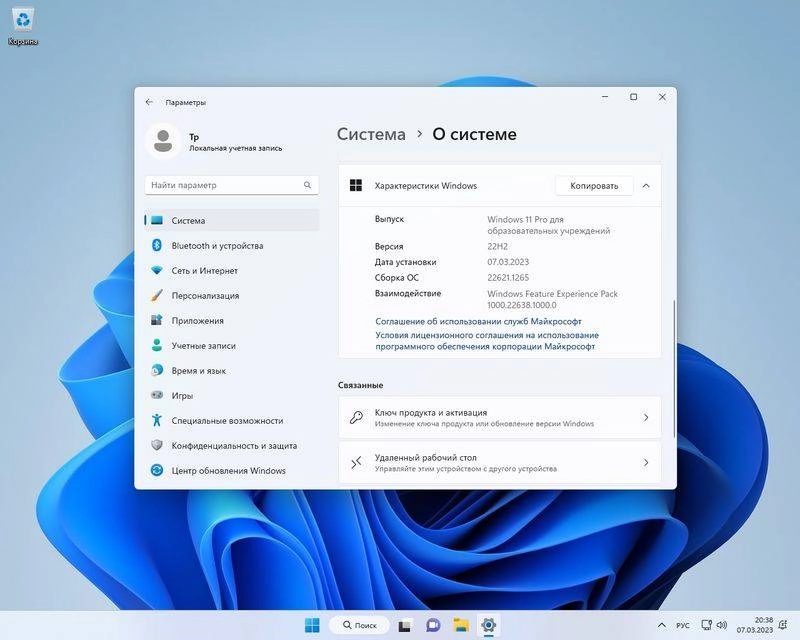
Task: Open the notification bell in the tray
Action: coord(783,625)
